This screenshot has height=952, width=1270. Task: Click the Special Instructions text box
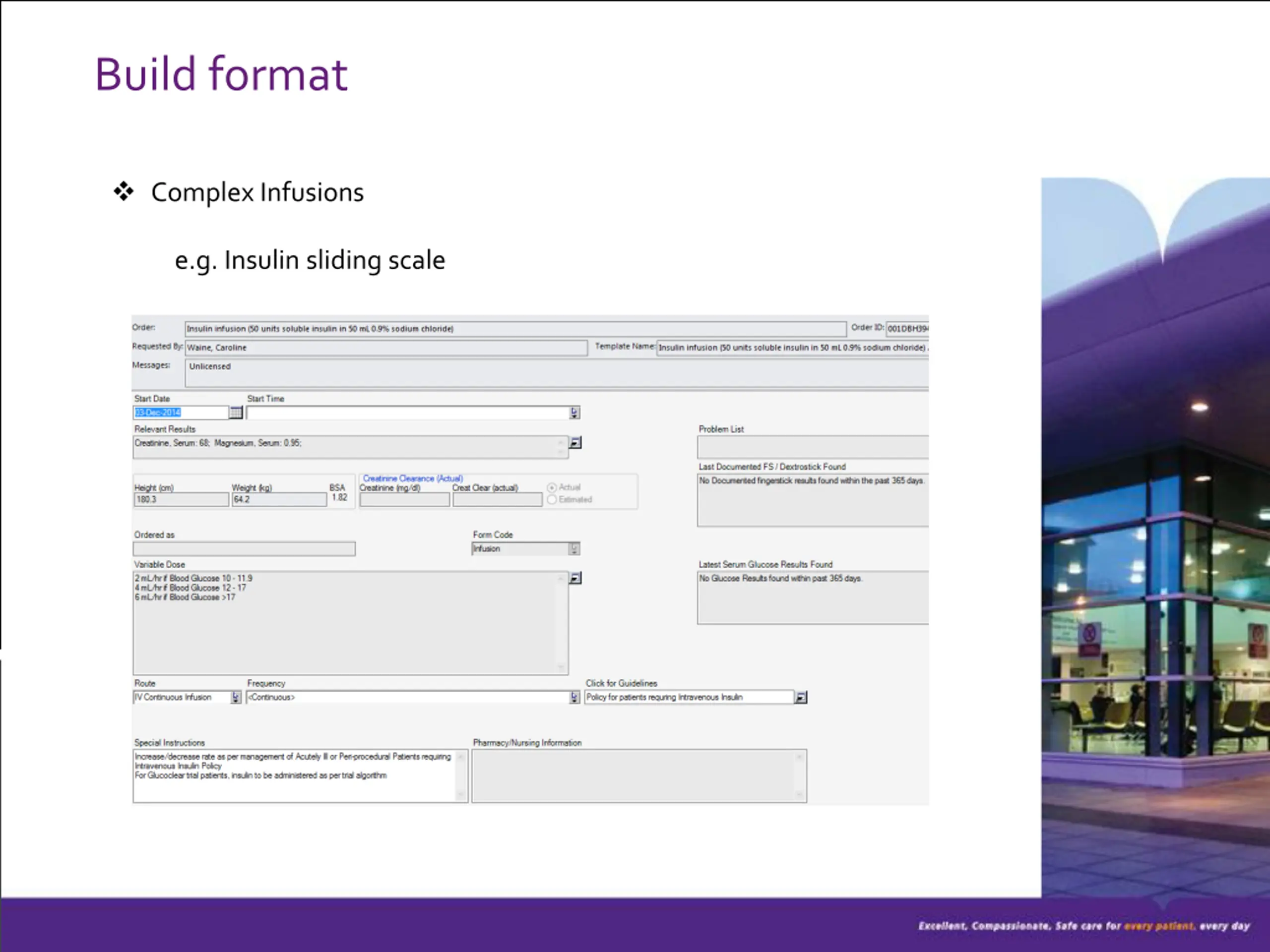point(300,776)
